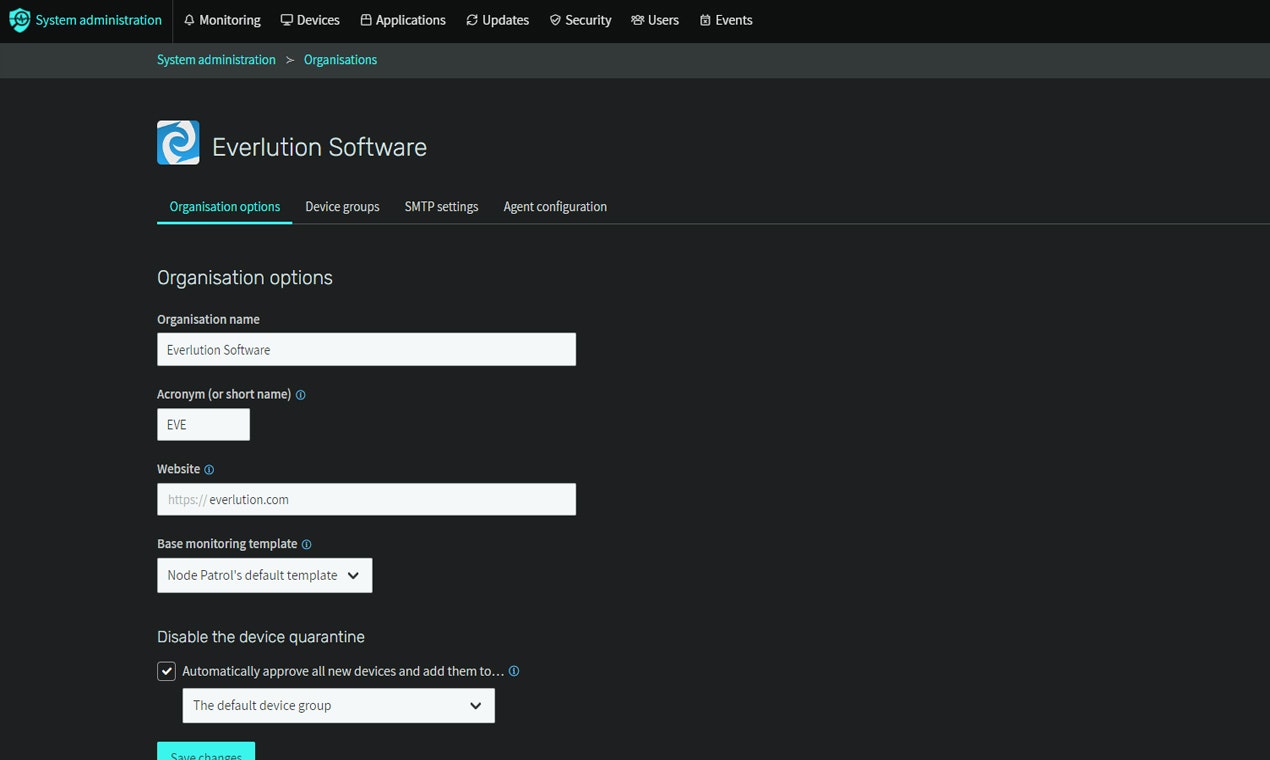This screenshot has height=760, width=1270.
Task: Select the Organisation options tab
Action: 225,207
